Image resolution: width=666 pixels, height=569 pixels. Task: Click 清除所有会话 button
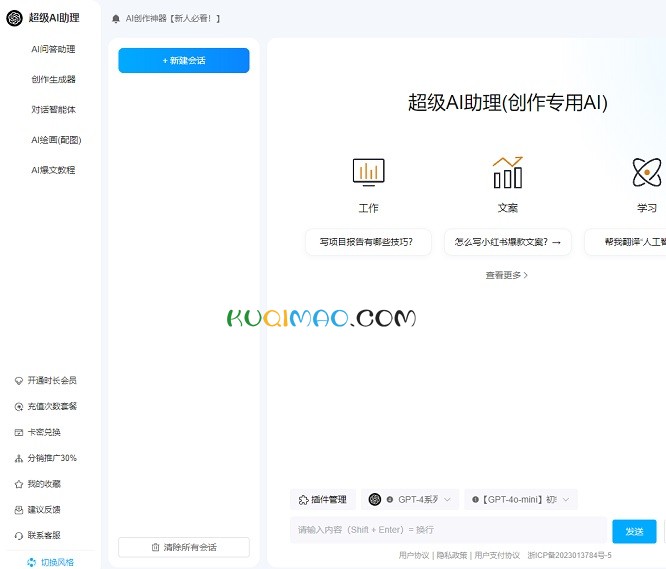click(184, 547)
